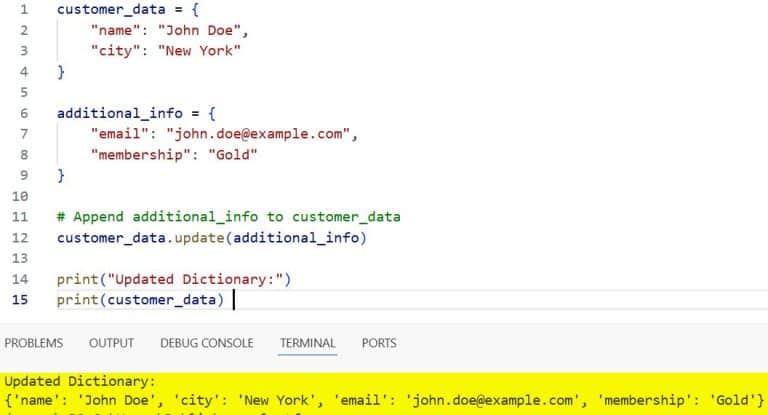Click the "John Doe" string value

(x=199, y=30)
